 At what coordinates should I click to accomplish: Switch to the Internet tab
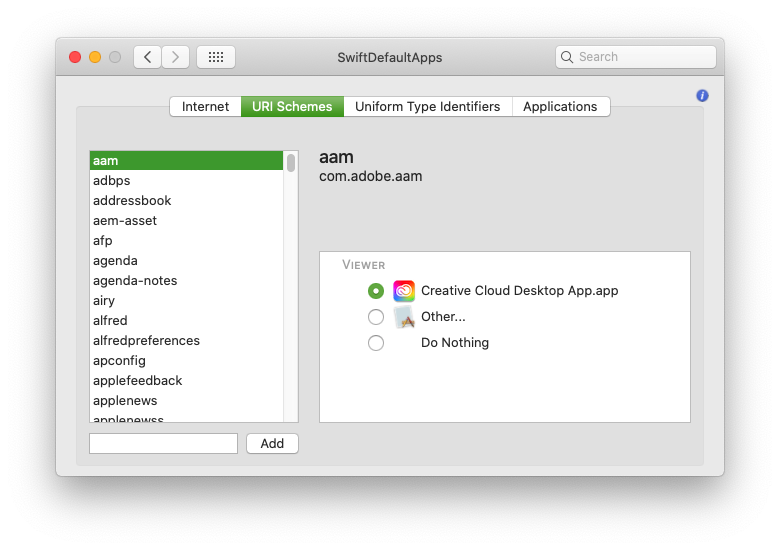coord(205,106)
